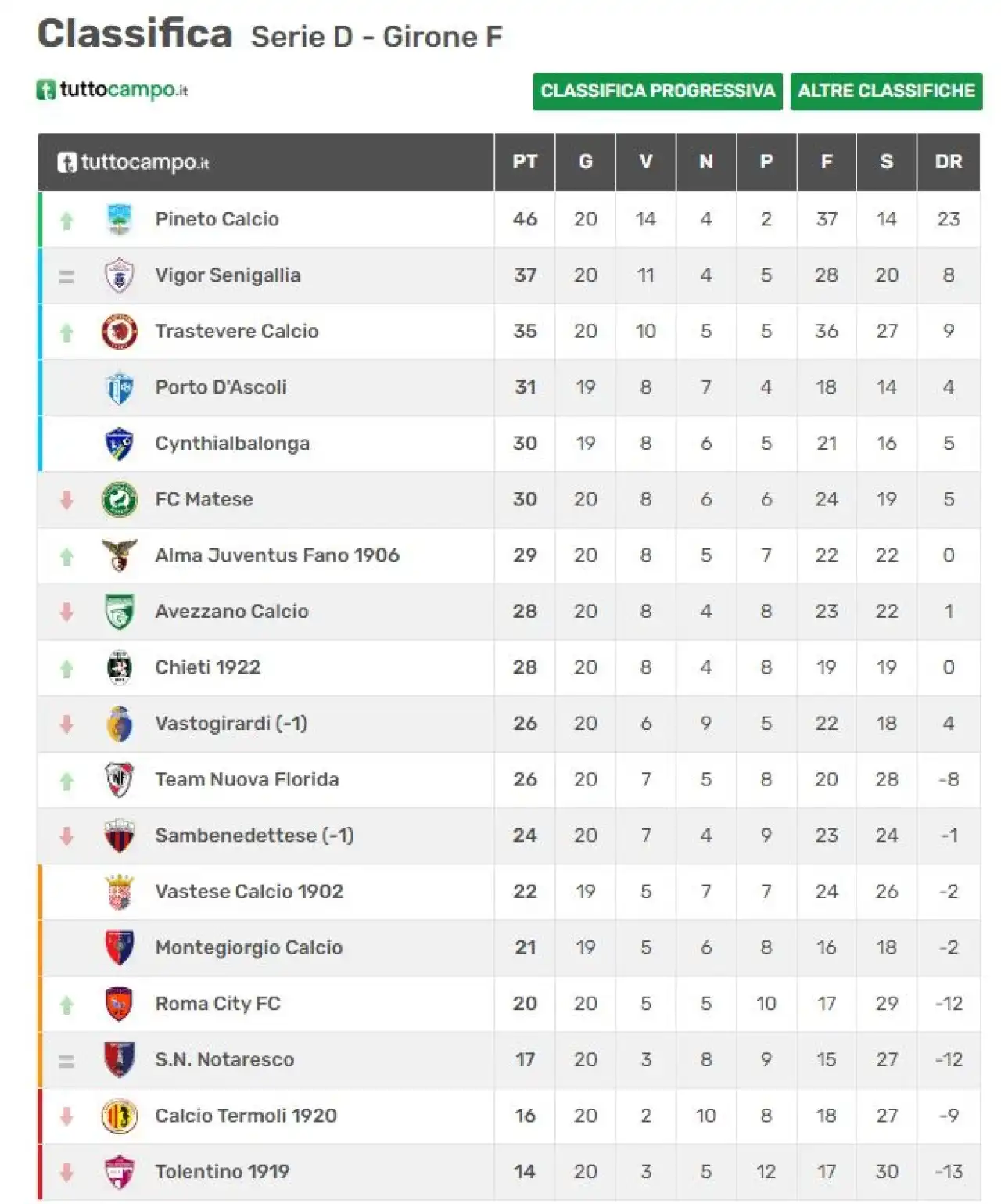Click the Tolentino 1919 team crest
This screenshot has width=1001, height=1204.
tap(119, 1172)
